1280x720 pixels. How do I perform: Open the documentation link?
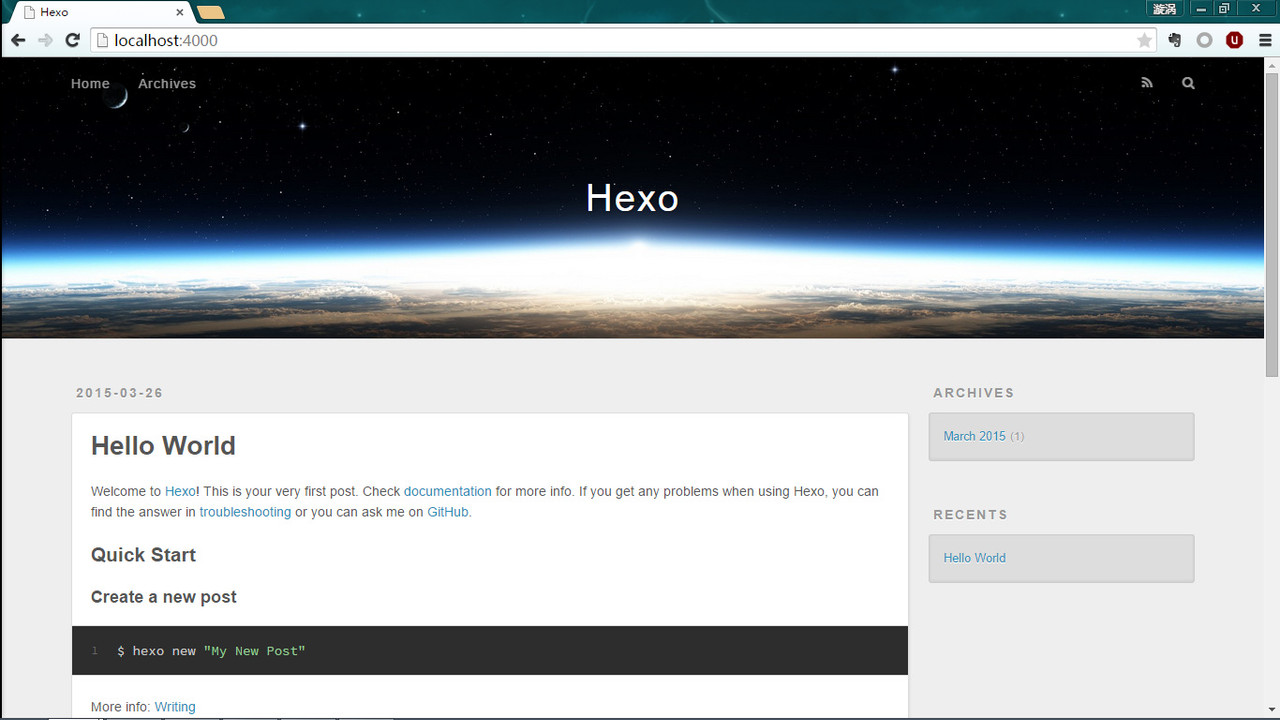447,491
